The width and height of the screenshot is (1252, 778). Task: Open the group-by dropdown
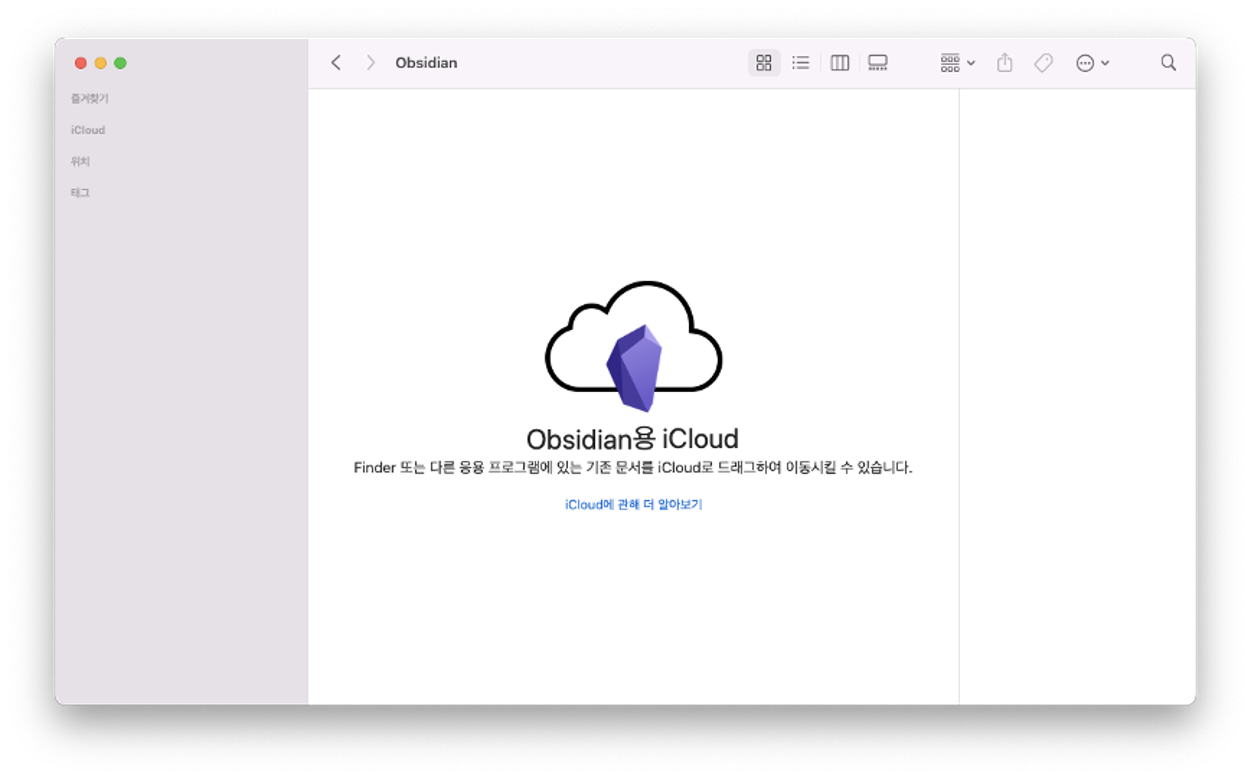(x=957, y=63)
